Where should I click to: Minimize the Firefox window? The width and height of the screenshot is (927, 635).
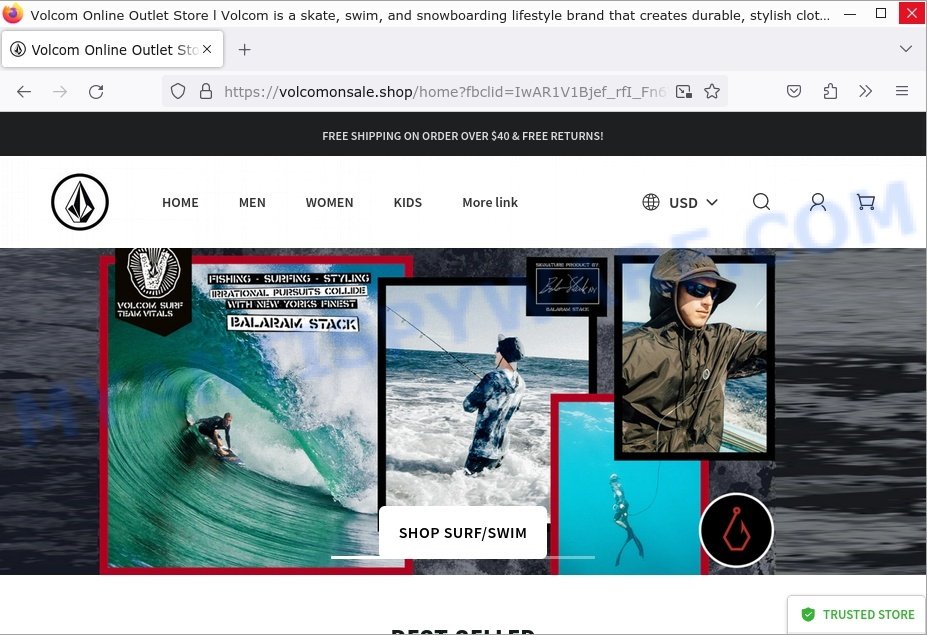(x=850, y=13)
